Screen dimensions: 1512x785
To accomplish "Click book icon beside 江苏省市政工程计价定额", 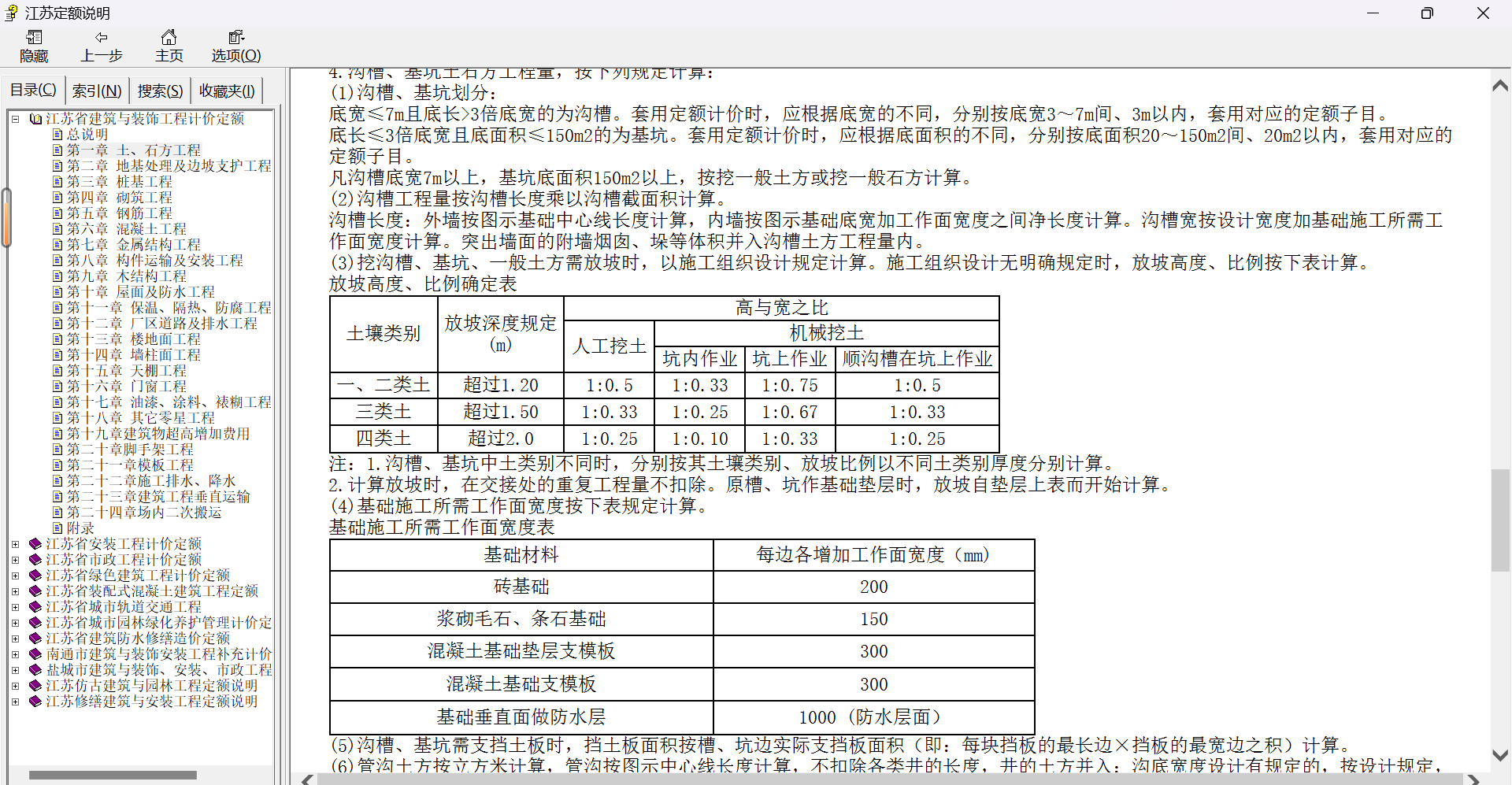I will coord(35,560).
